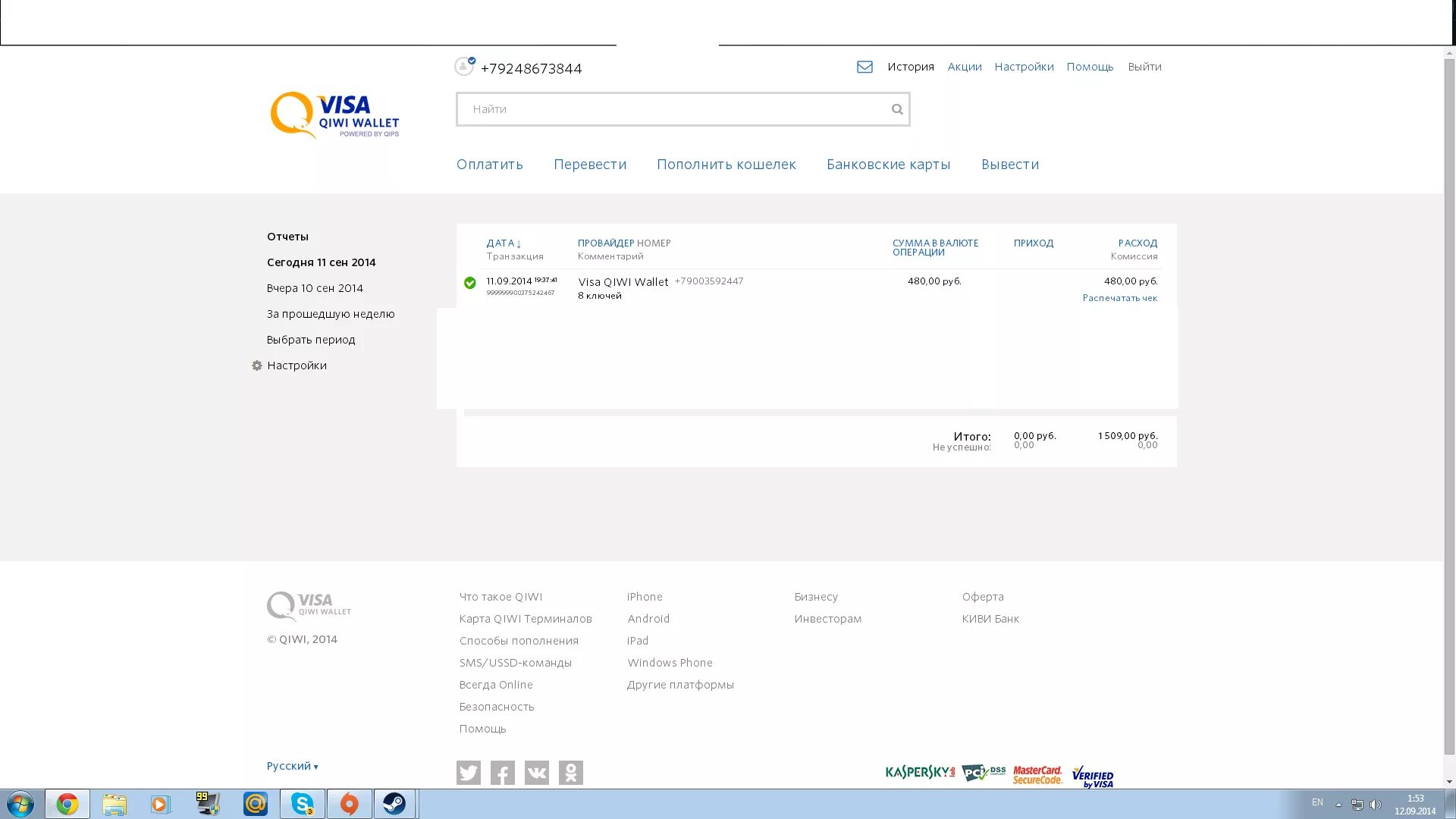Click the Verified by Visa badge
This screenshot has height=819, width=1456.
tap(1093, 777)
